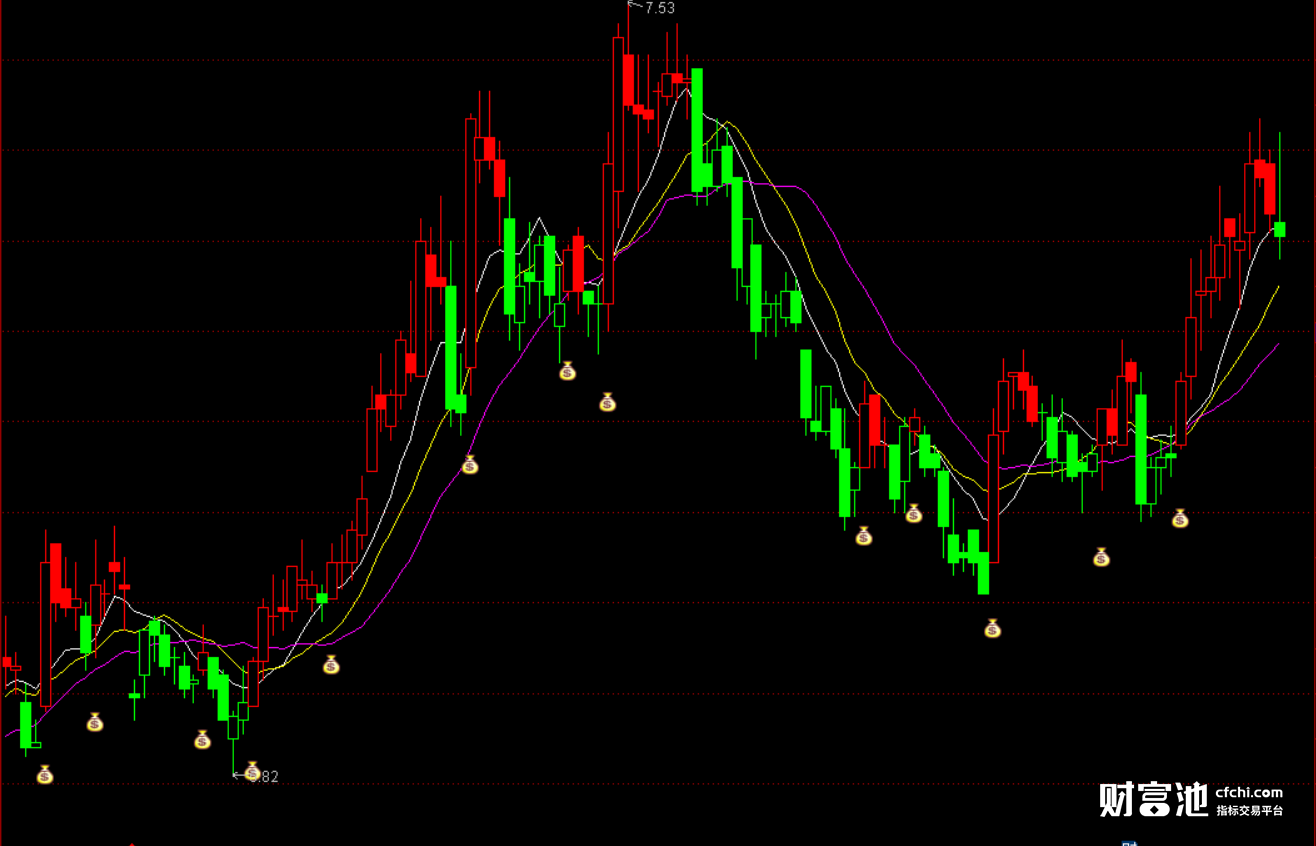Select the last green candle at far right
Screen dimensions: 1316x846
[x=1279, y=229]
